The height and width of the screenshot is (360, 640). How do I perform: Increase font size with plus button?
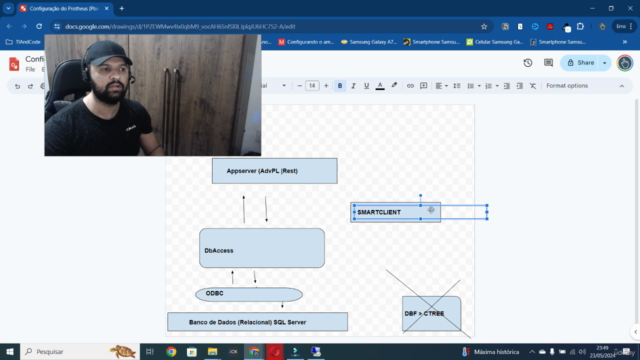[326, 86]
